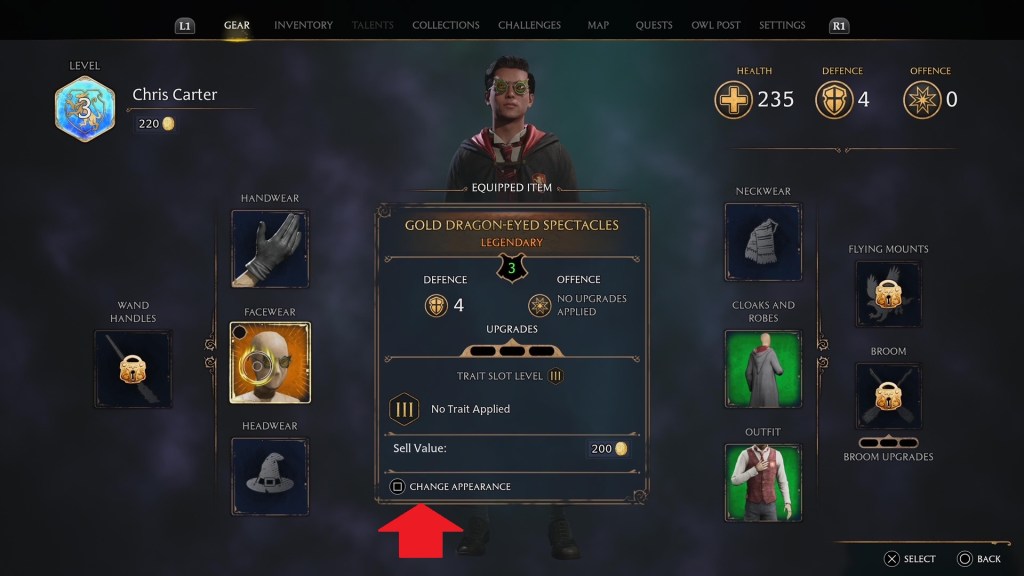This screenshot has height=576, width=1024.
Task: Open the Neckwear scarf slot
Action: click(763, 242)
